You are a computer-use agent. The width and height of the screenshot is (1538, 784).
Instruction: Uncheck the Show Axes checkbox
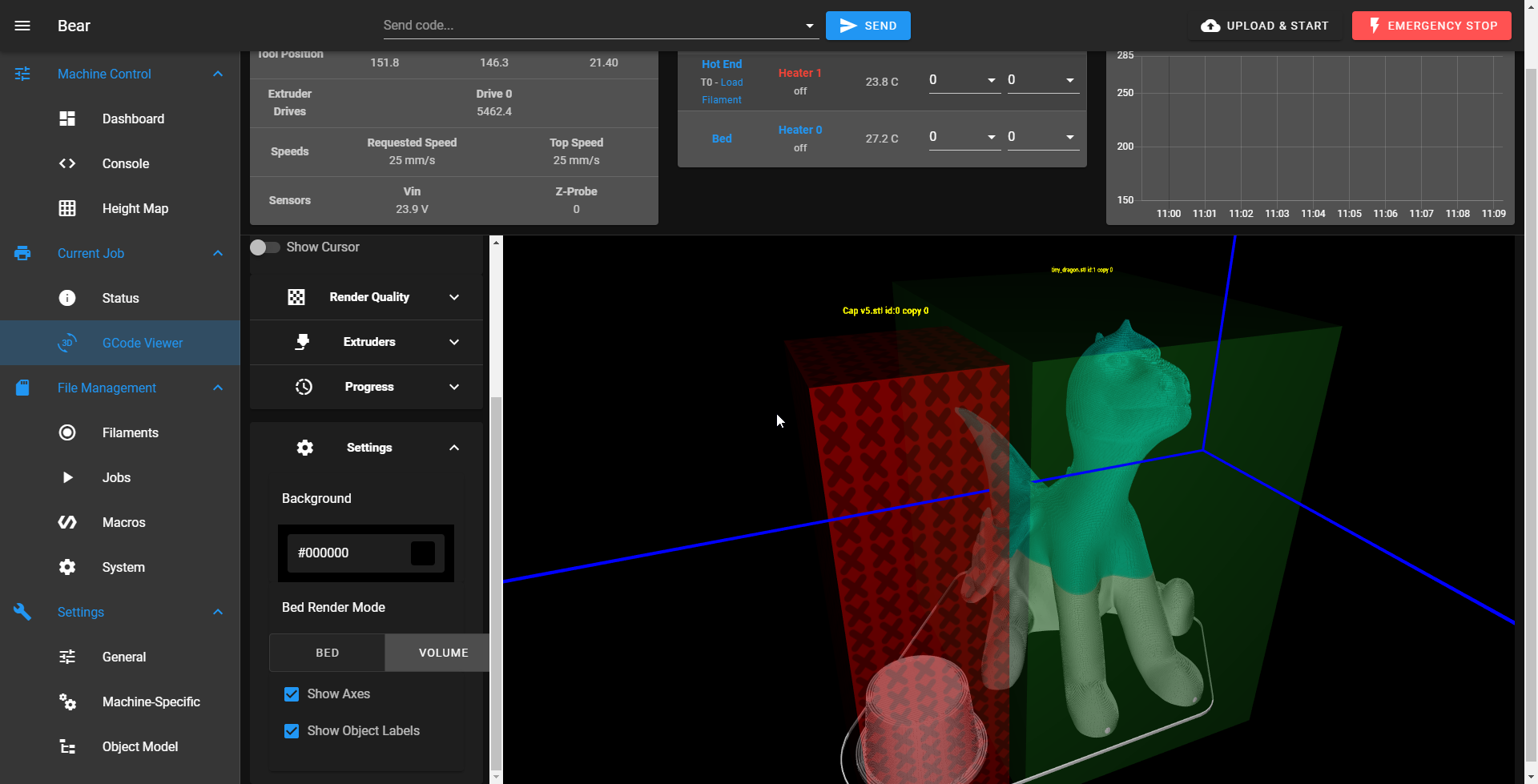pyautogui.click(x=292, y=694)
